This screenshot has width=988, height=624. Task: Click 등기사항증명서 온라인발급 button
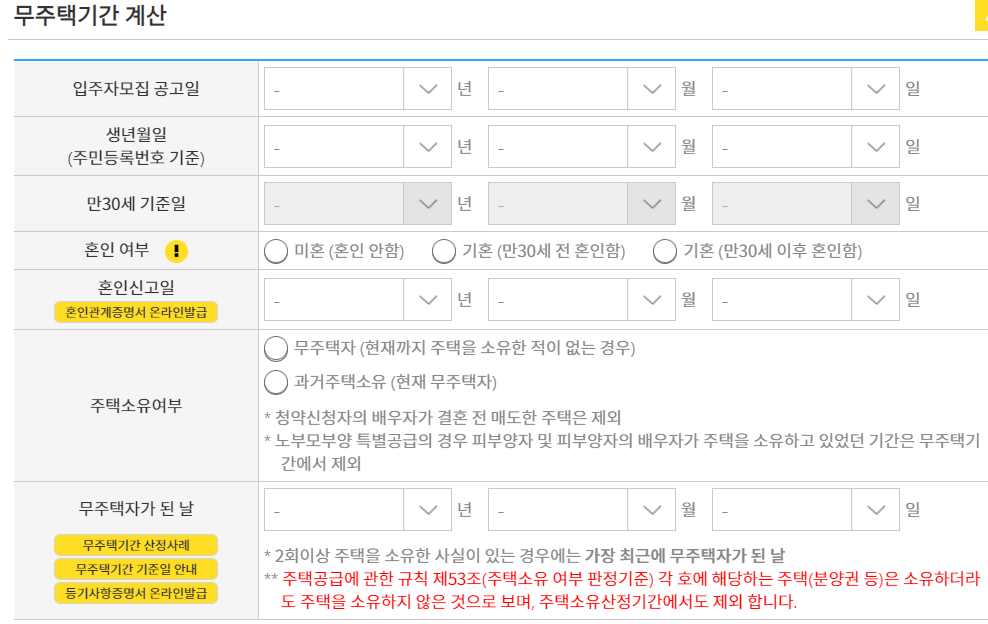pyautogui.click(x=136, y=593)
